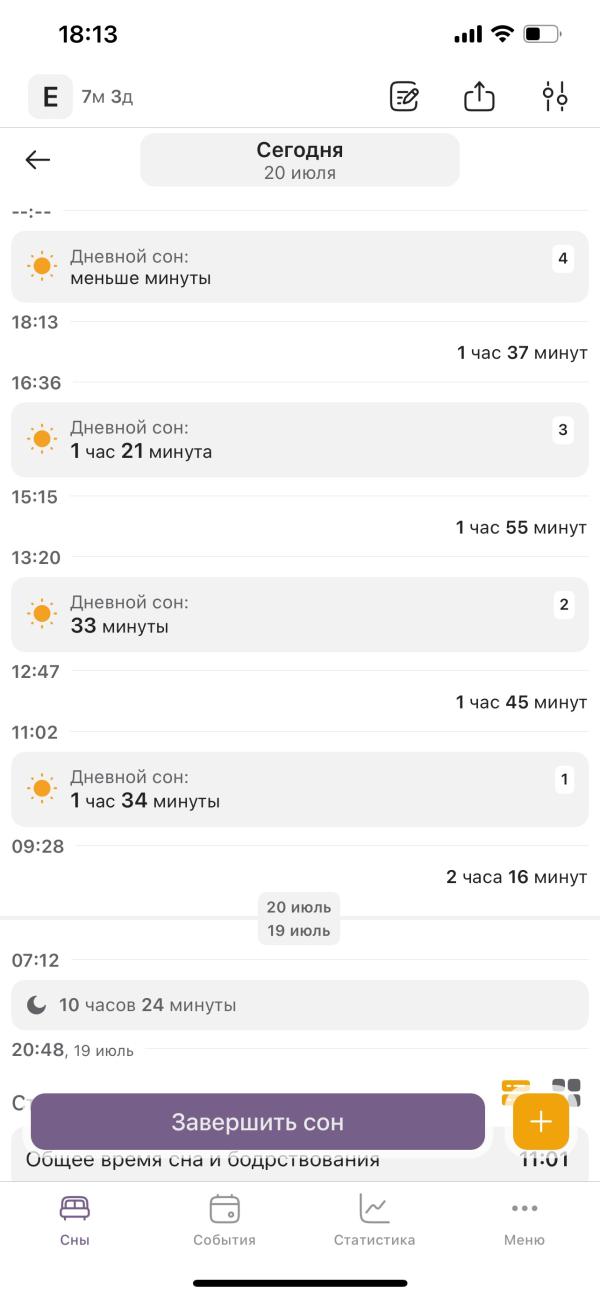Open the Статистика tab
Screen dimensions: 600x1297
[374, 1220]
